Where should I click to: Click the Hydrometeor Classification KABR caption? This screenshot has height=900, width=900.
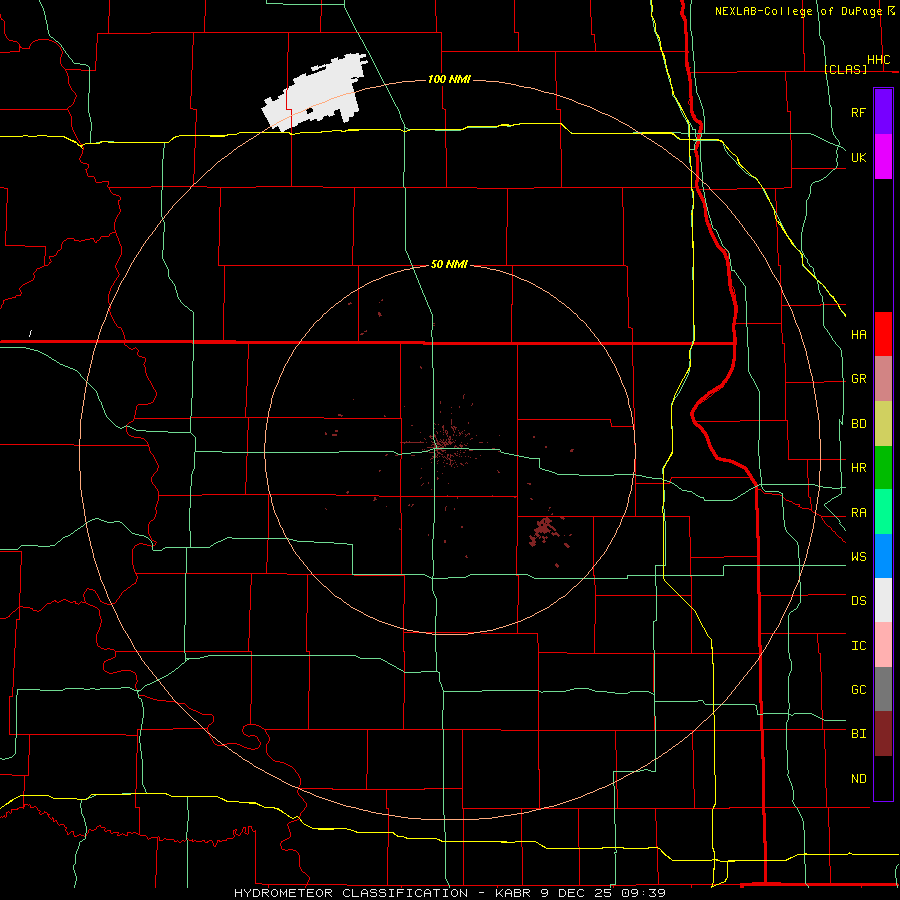pyautogui.click(x=450, y=893)
